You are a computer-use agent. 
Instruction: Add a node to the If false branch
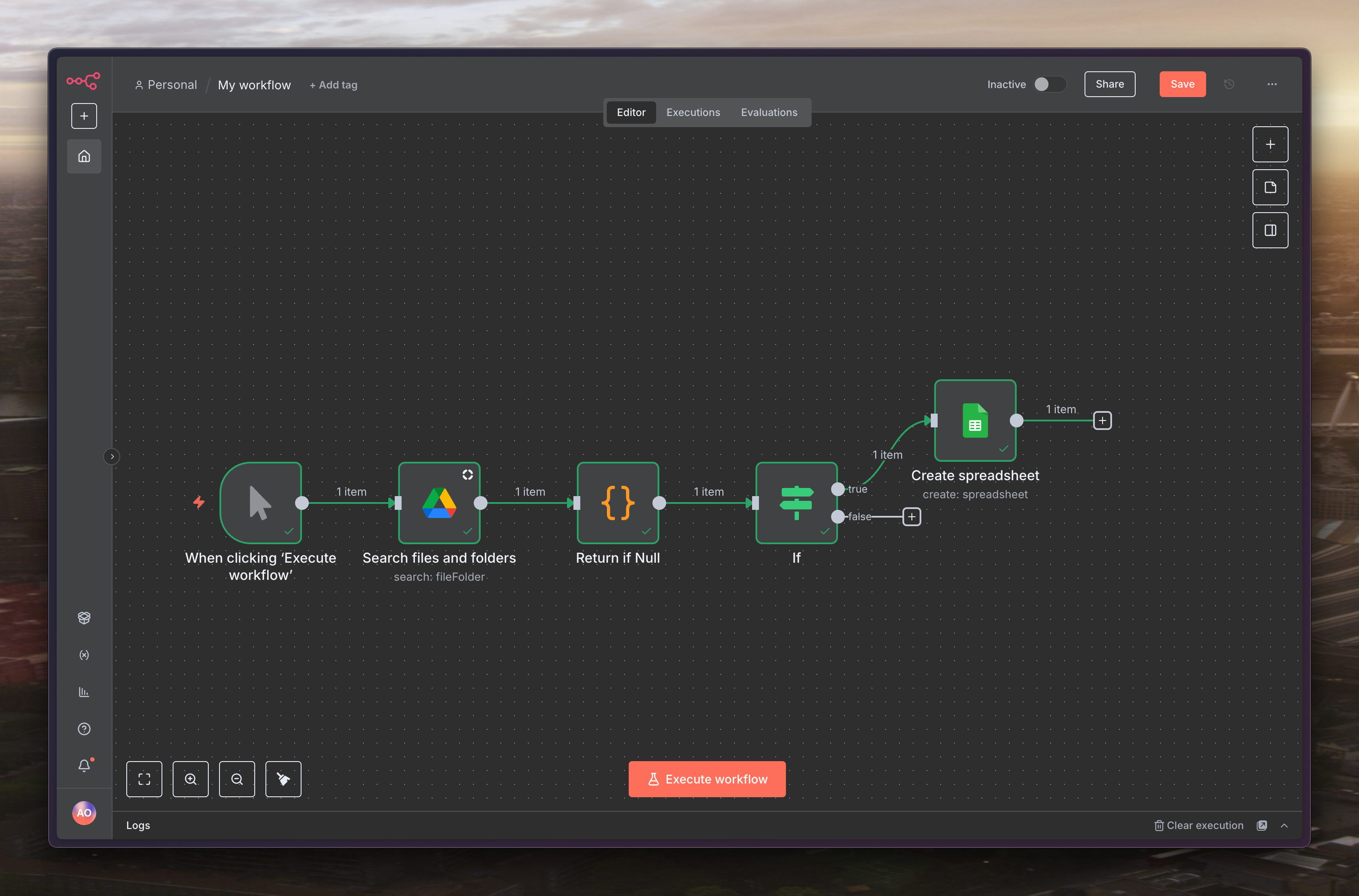click(x=911, y=517)
